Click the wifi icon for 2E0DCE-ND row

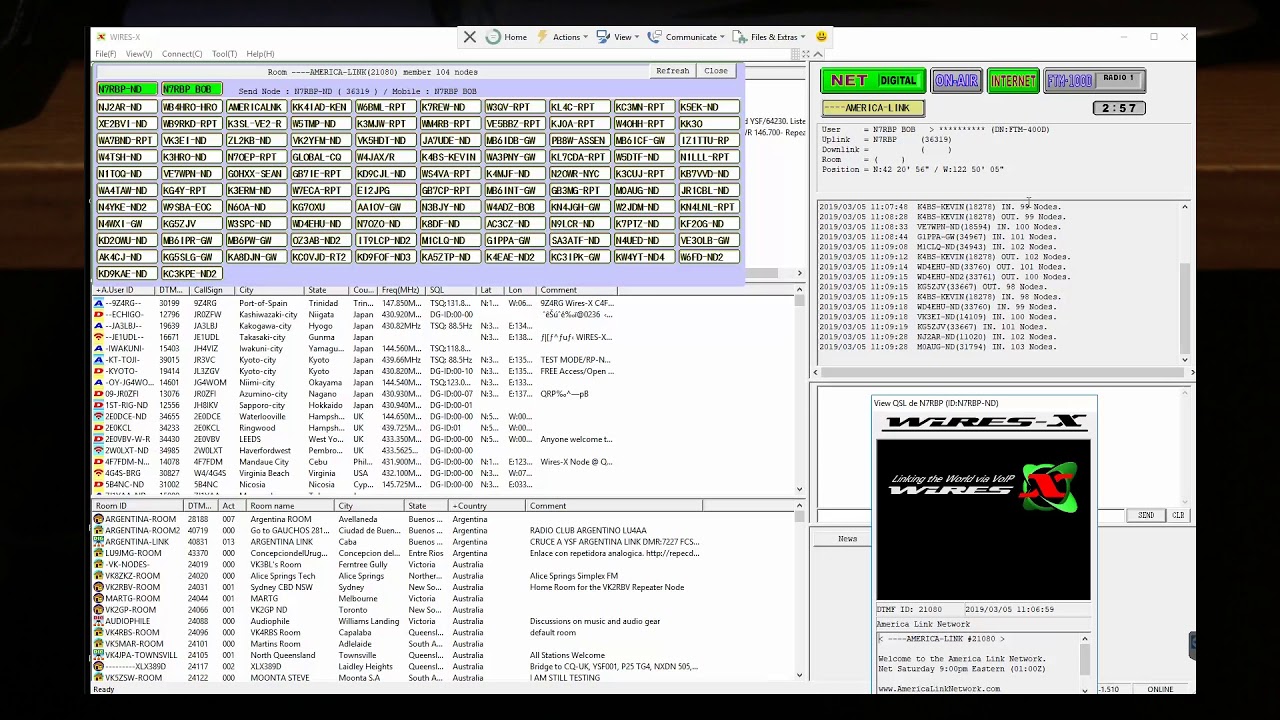(98, 416)
